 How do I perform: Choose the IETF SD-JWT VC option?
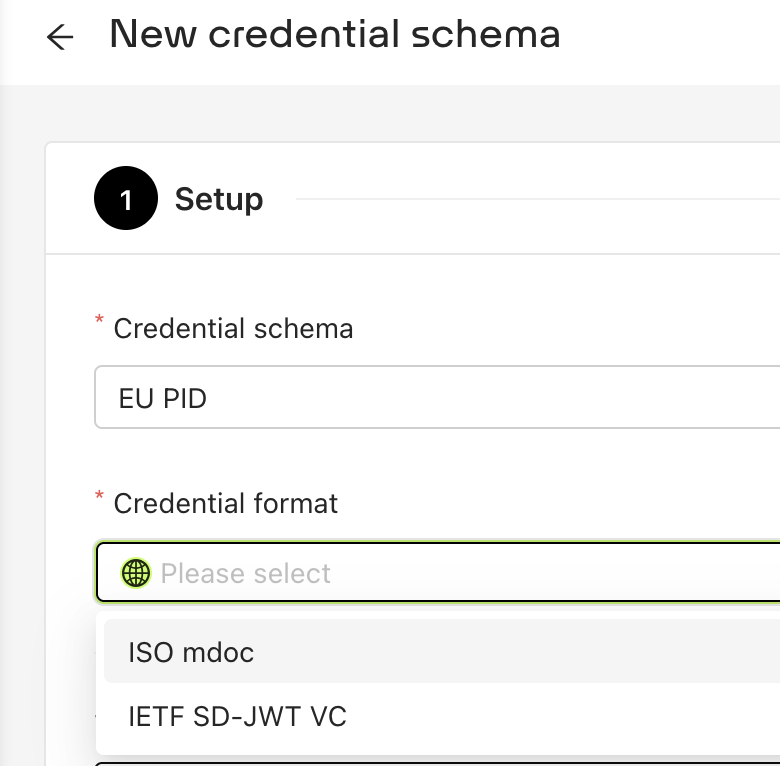[237, 716]
